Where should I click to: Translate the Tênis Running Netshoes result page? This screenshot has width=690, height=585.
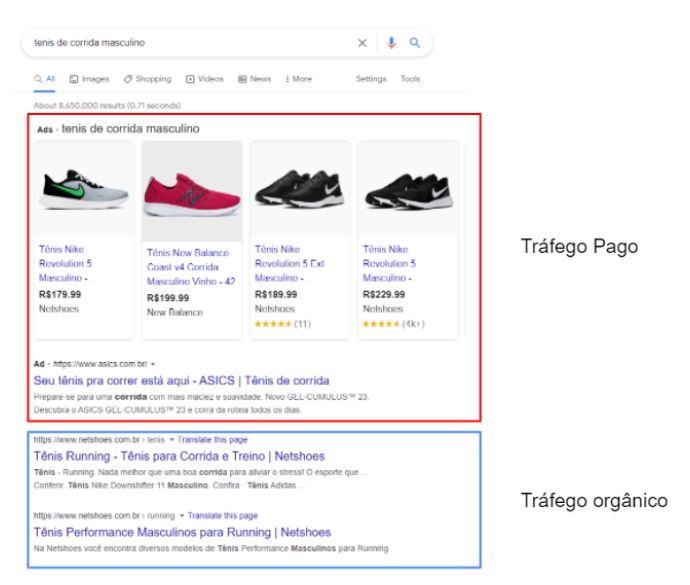[x=213, y=440]
